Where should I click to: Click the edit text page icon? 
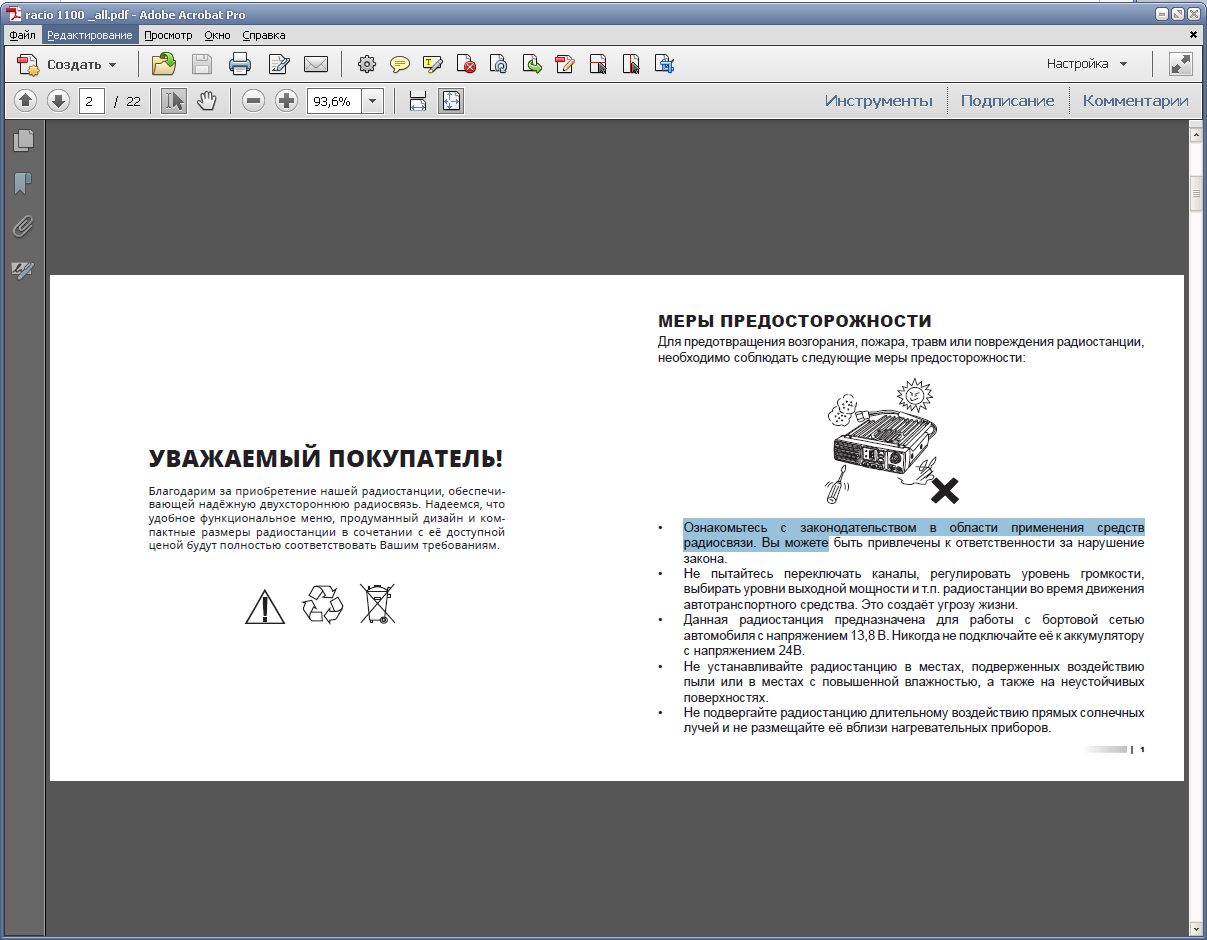point(279,65)
